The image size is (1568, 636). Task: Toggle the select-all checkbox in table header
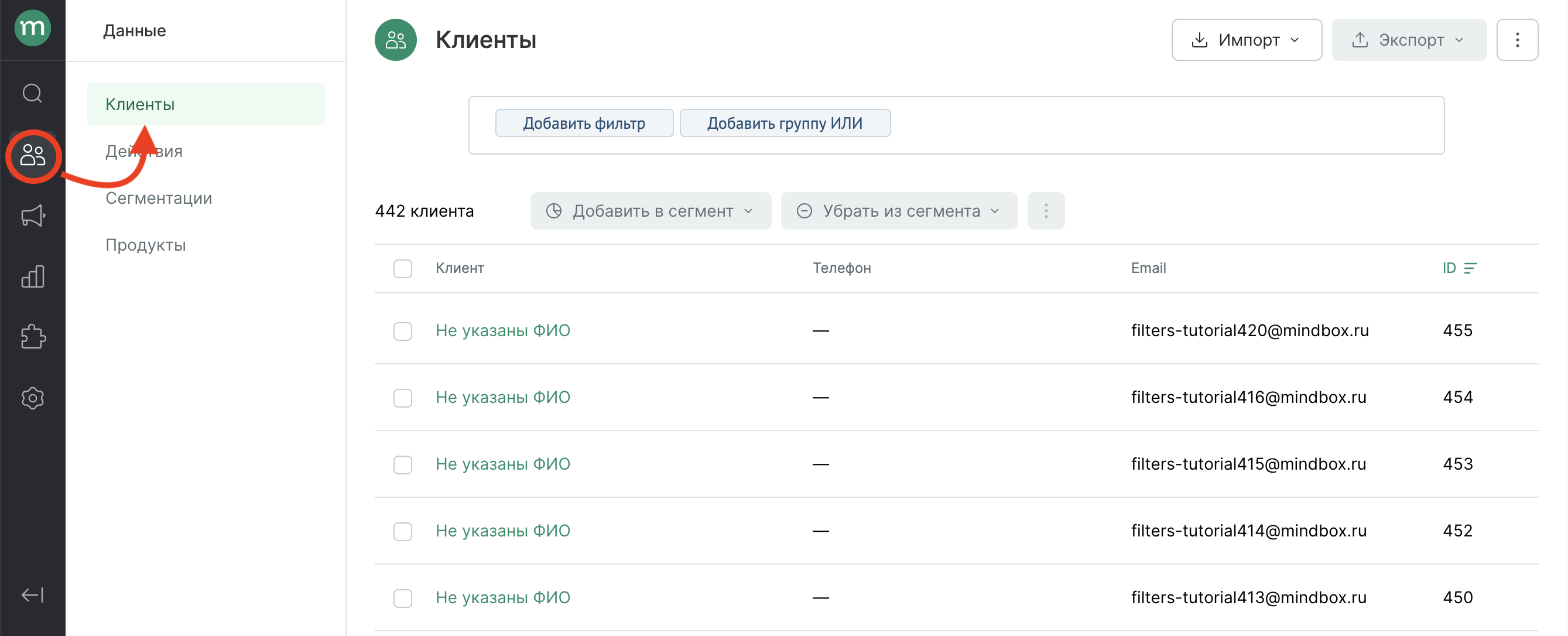click(x=402, y=268)
